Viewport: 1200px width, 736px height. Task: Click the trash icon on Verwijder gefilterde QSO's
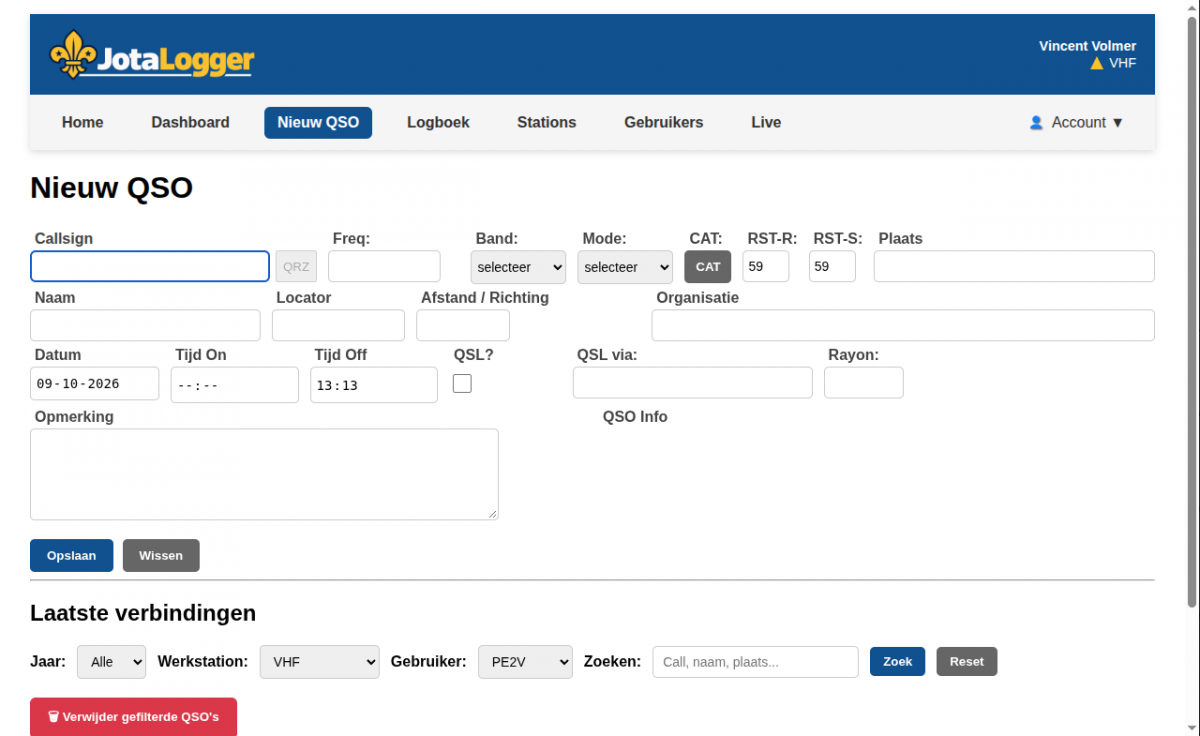pyautogui.click(x=53, y=717)
